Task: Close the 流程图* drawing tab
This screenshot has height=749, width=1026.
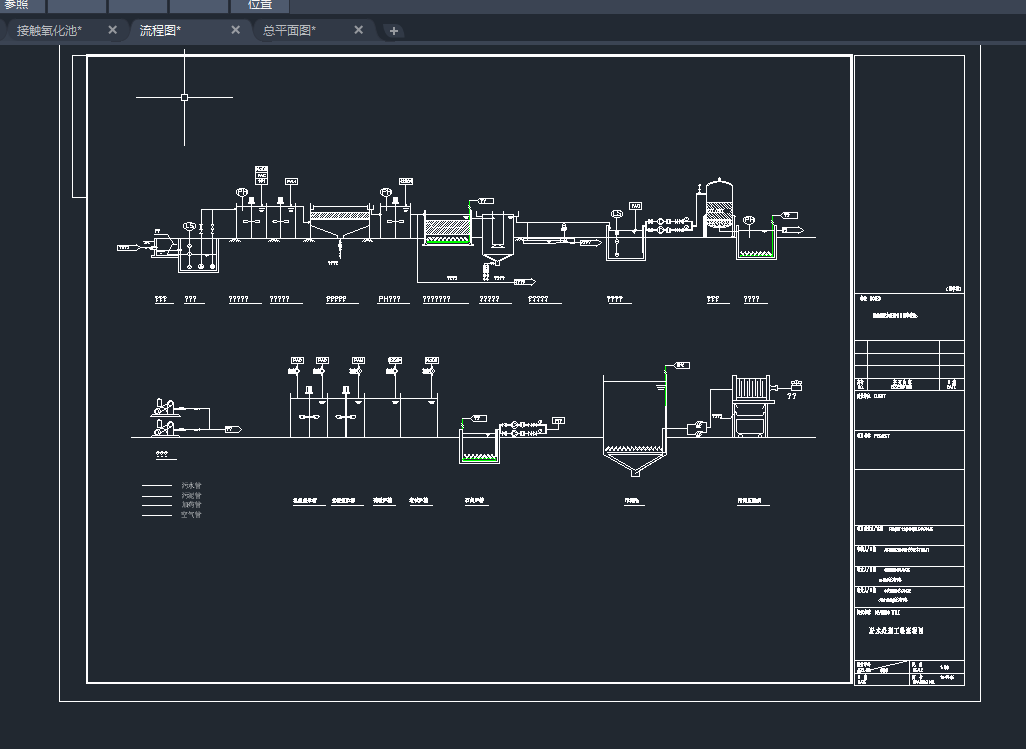Action: [x=236, y=30]
